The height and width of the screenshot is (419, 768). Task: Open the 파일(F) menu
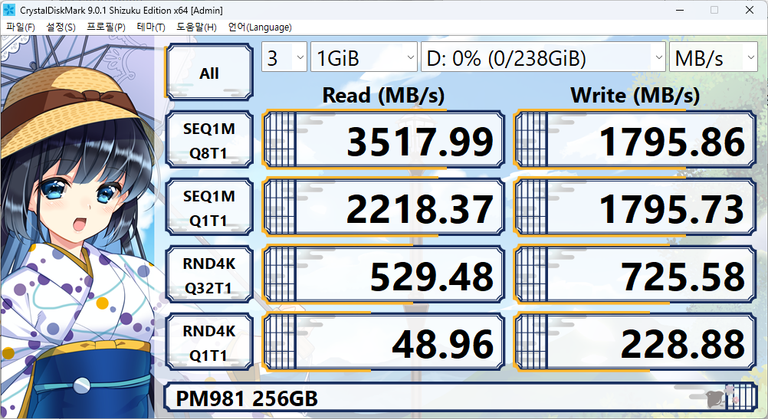point(21,27)
